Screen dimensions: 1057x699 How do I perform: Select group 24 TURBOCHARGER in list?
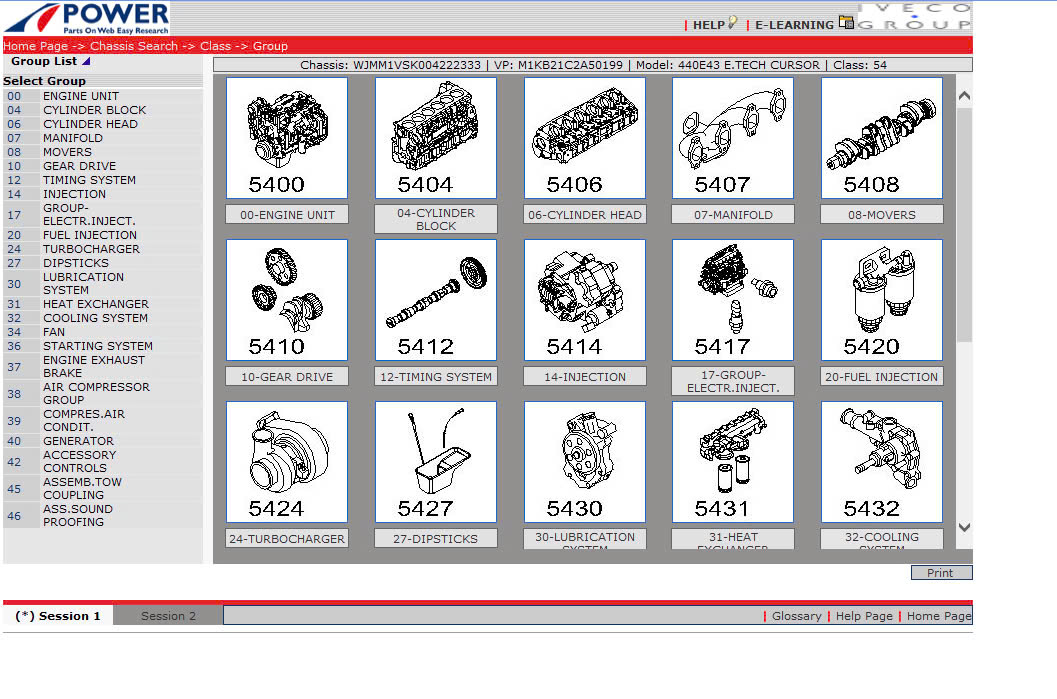tap(102, 249)
